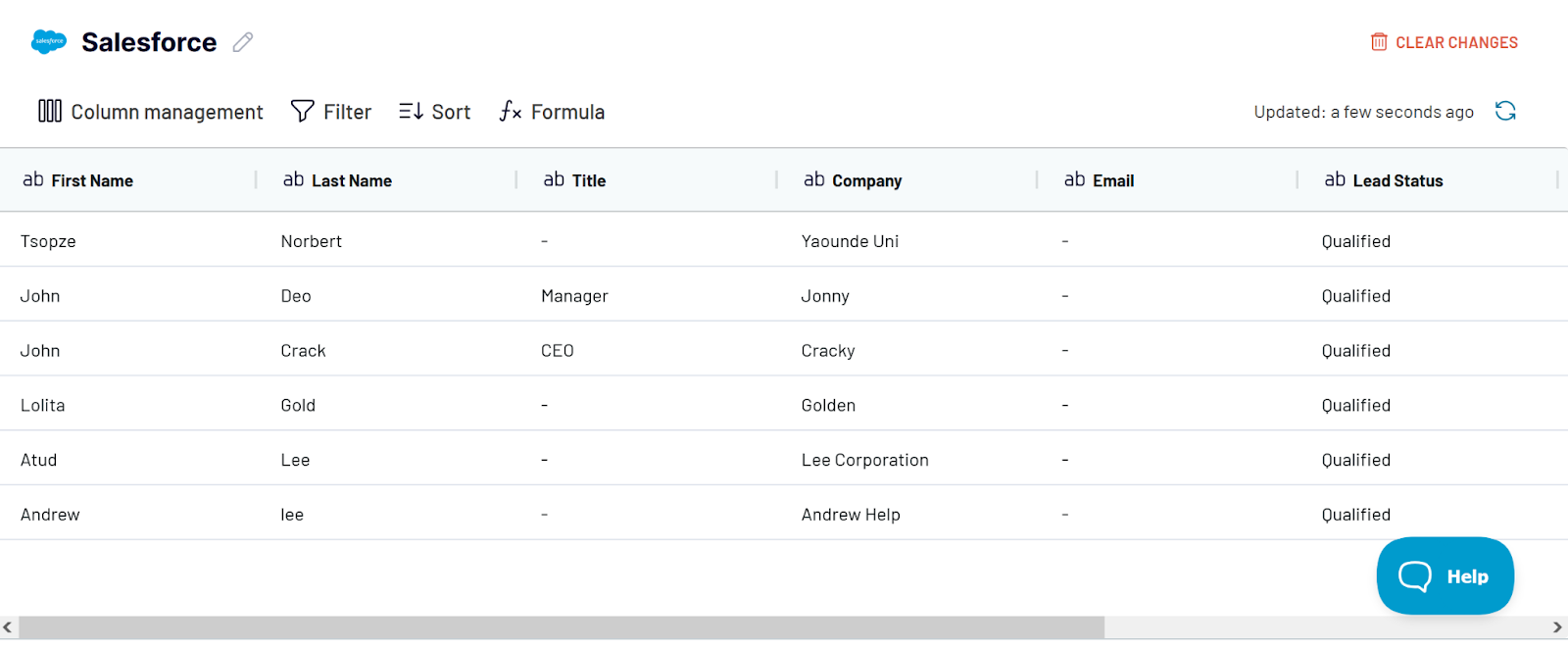Screen dimensions: 1568x649
Task: Click the Salesforce title text
Action: [x=149, y=42]
